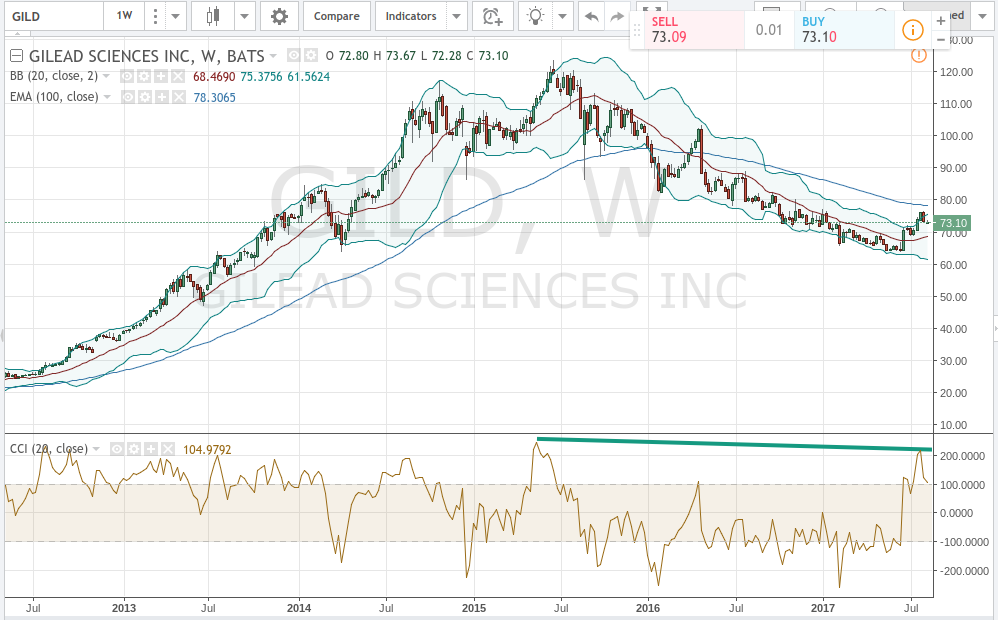Screen dimensions: 998x620
Task: Open the EMA (100, close) dropdown
Action: click(107, 97)
